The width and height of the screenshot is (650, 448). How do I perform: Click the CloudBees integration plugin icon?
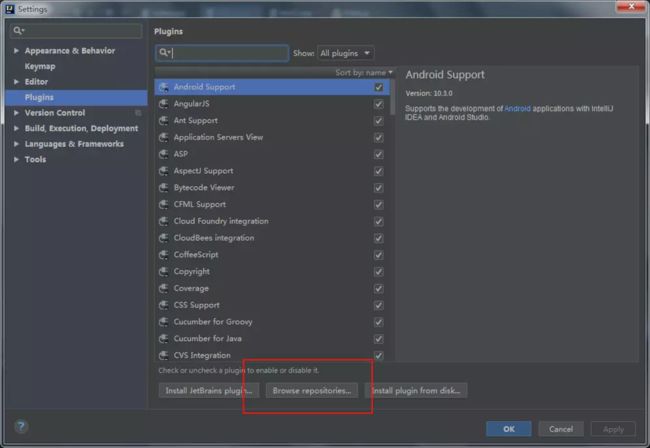tap(164, 238)
